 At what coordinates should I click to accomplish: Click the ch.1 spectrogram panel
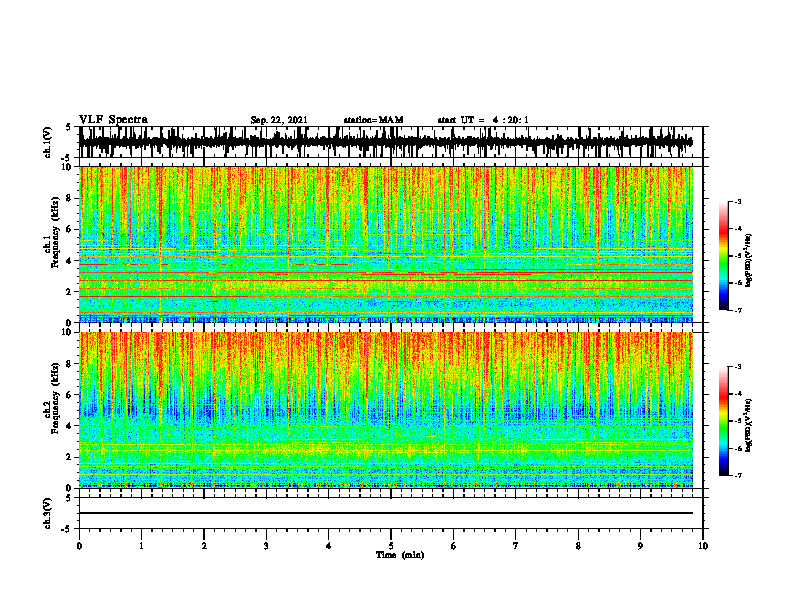[386, 244]
